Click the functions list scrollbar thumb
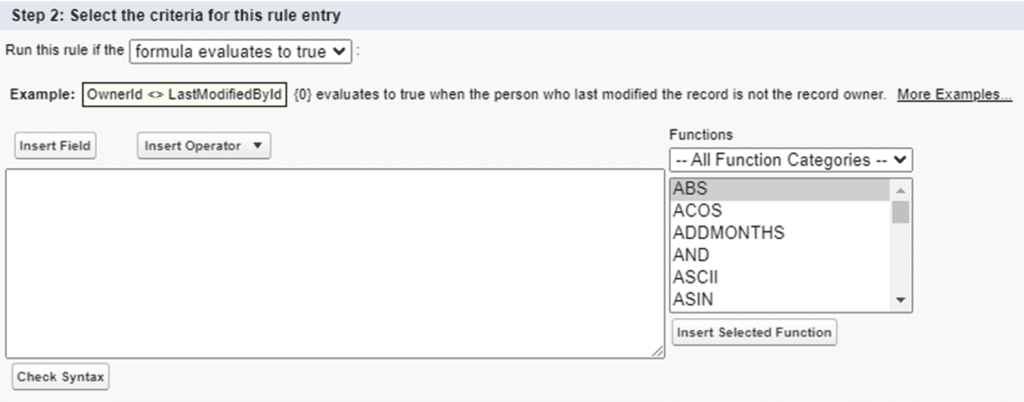This screenshot has height=402, width=1024. [x=900, y=211]
